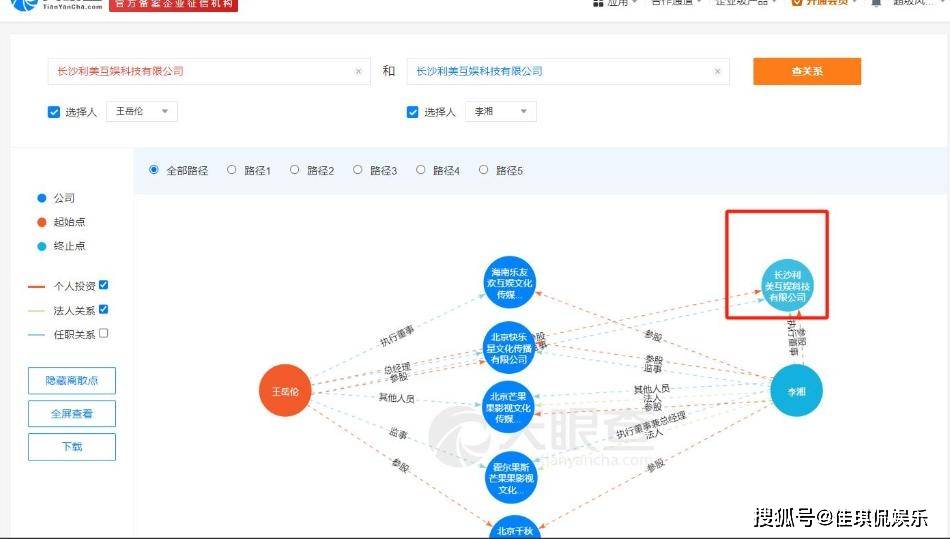Open the 企业级产品 header dropdown
This screenshot has height=539, width=950.
(746, 2)
